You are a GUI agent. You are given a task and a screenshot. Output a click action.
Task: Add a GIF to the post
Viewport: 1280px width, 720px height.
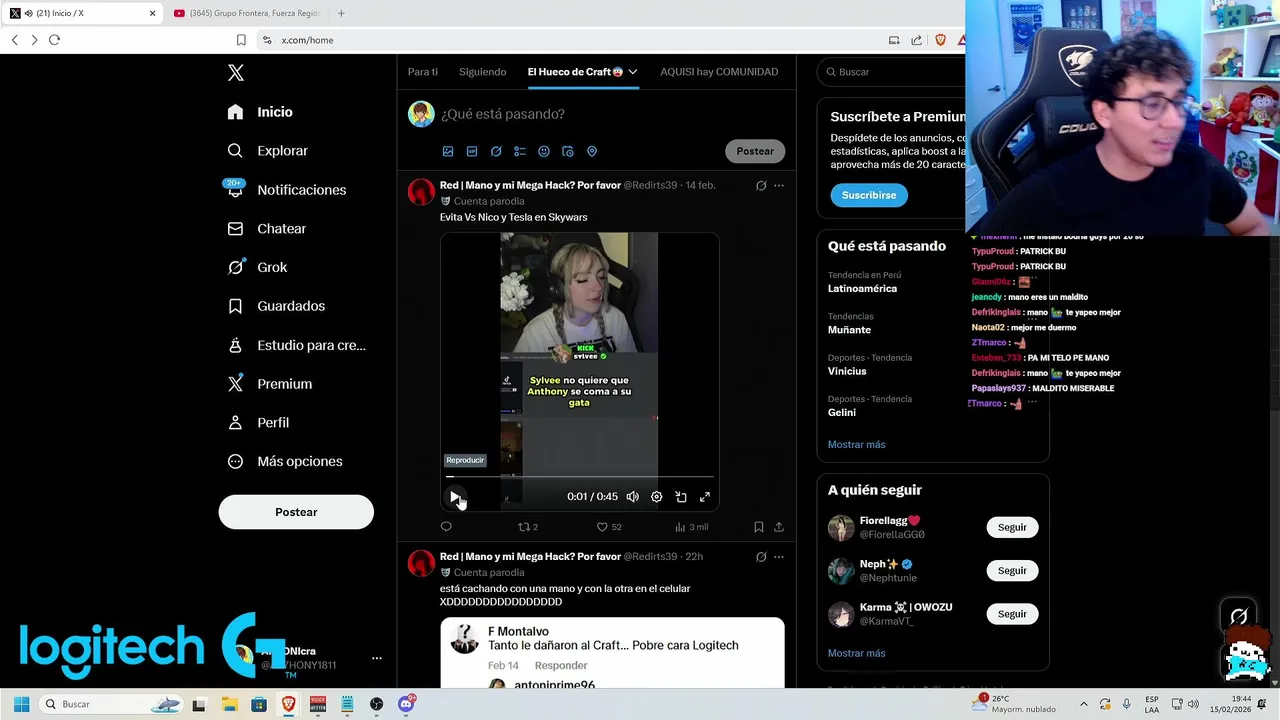tap(472, 151)
